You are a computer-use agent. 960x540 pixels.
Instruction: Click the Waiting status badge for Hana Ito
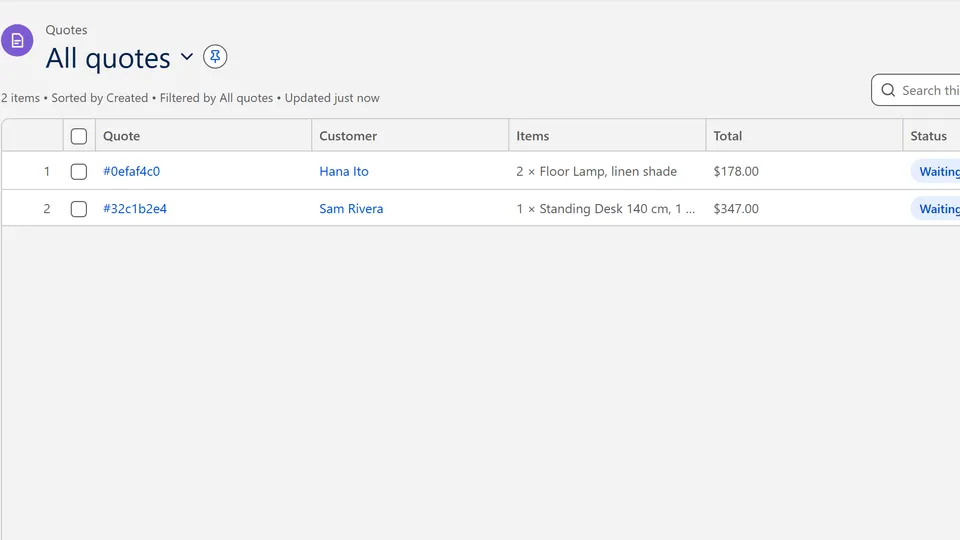tap(936, 171)
